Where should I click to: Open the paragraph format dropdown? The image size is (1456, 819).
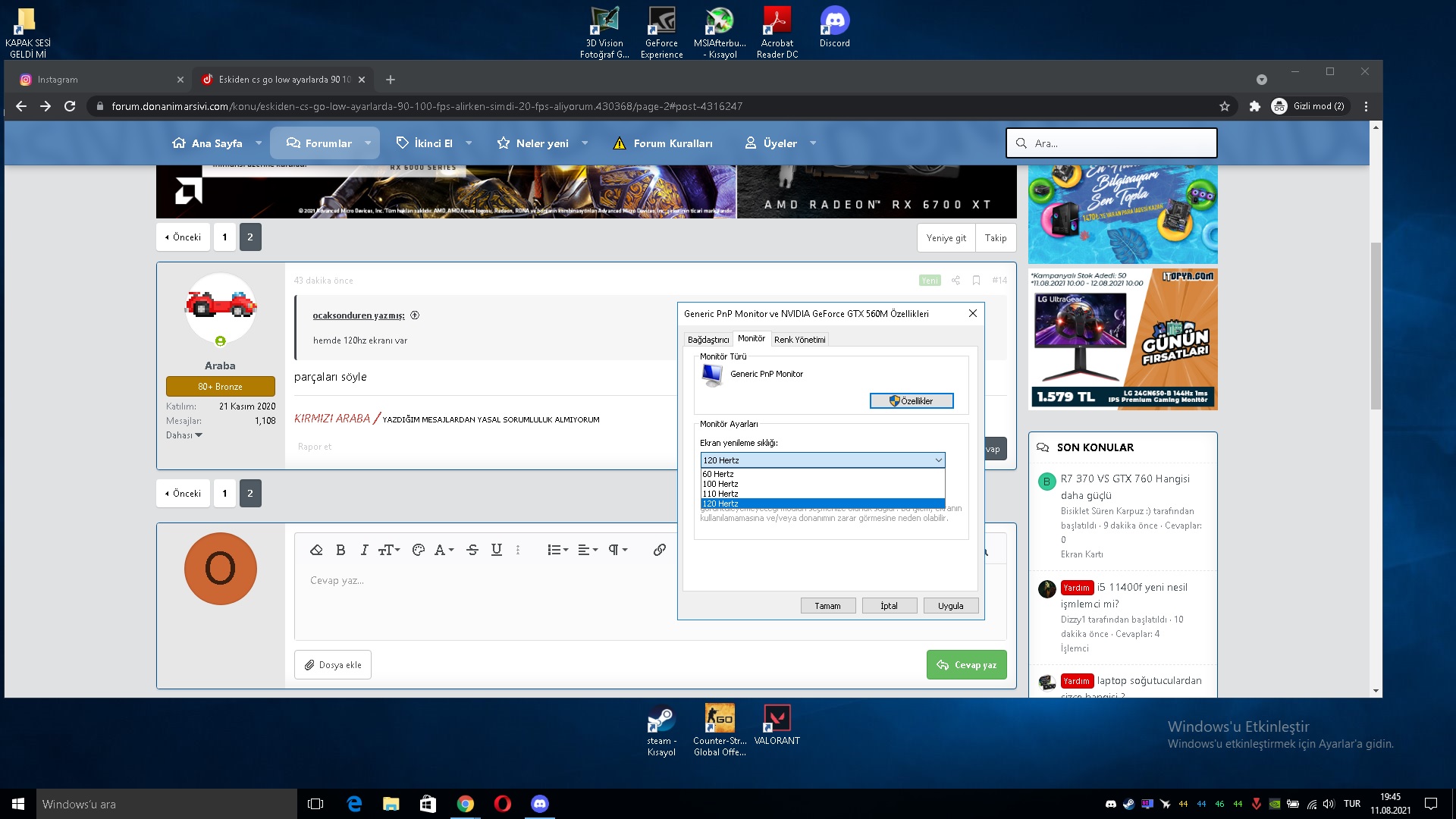click(618, 550)
